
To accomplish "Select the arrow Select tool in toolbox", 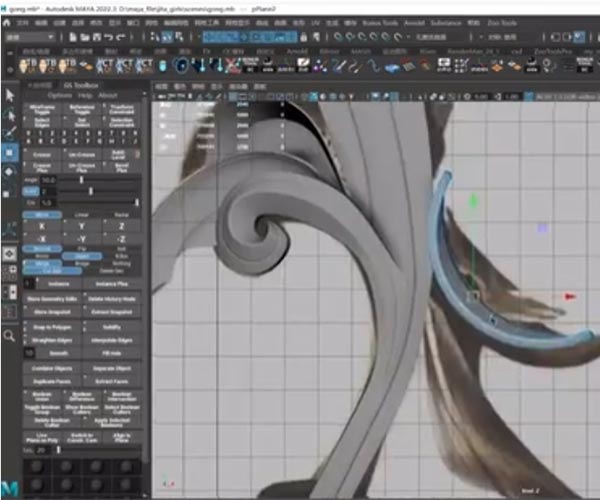I will (x=10, y=94).
